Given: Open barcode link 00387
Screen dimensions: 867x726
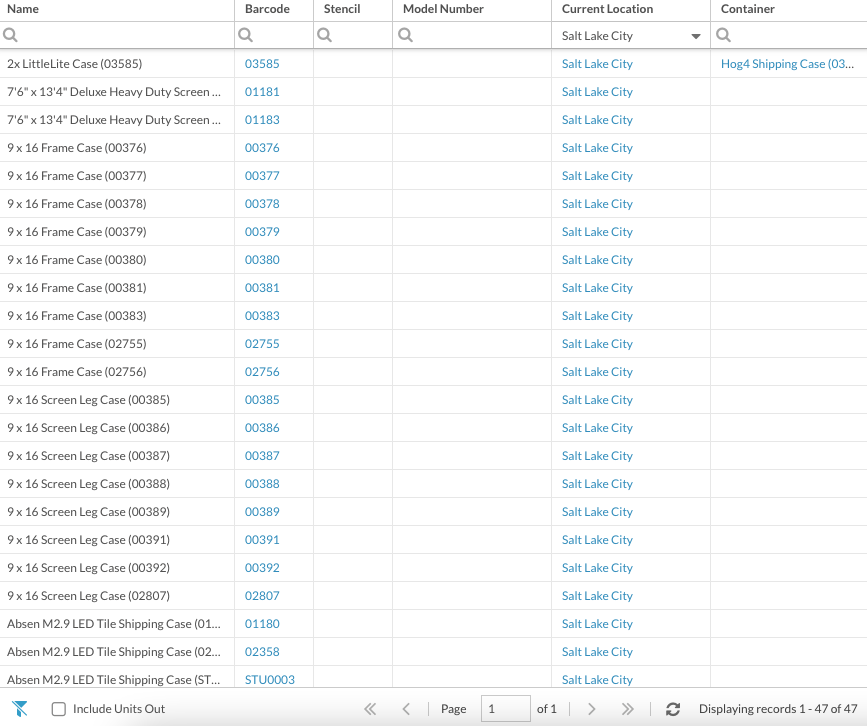Looking at the screenshot, I should 262,456.
